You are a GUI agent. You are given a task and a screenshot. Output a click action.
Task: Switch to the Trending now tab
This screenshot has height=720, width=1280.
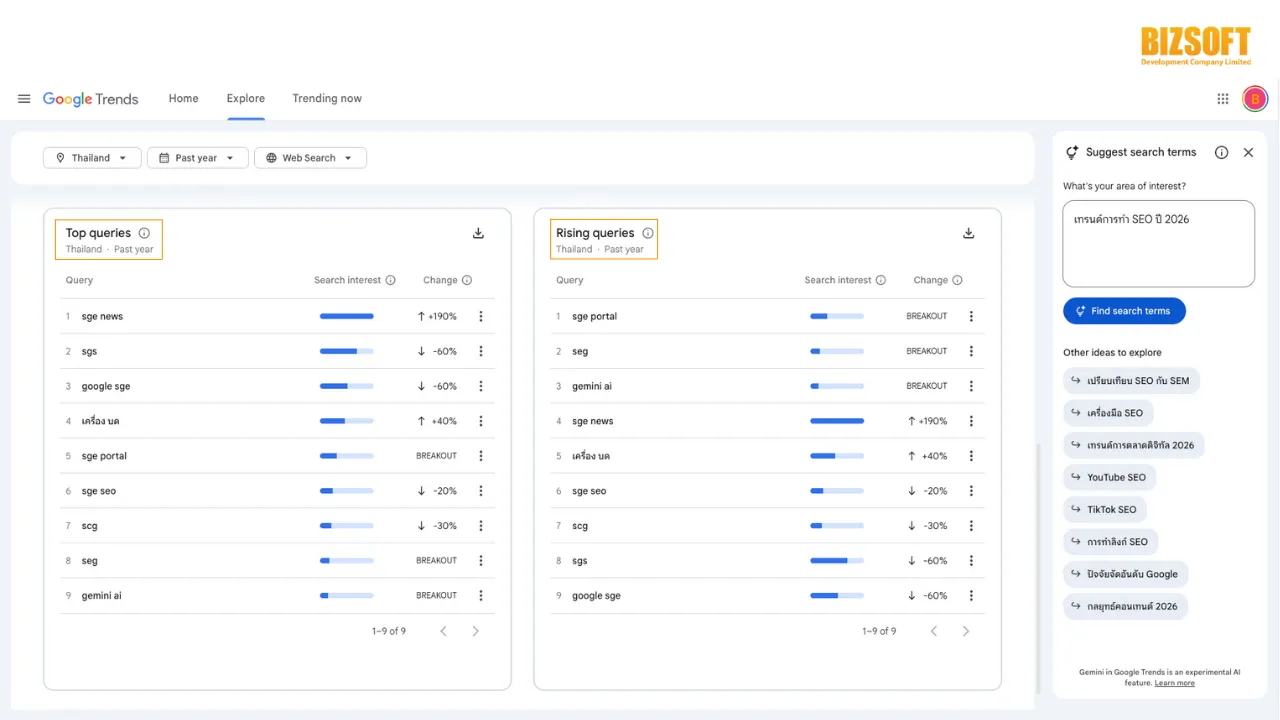326,98
